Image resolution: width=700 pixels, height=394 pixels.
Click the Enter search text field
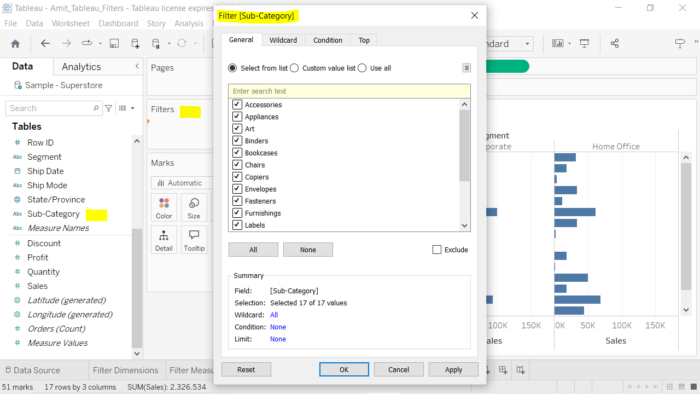pos(349,91)
